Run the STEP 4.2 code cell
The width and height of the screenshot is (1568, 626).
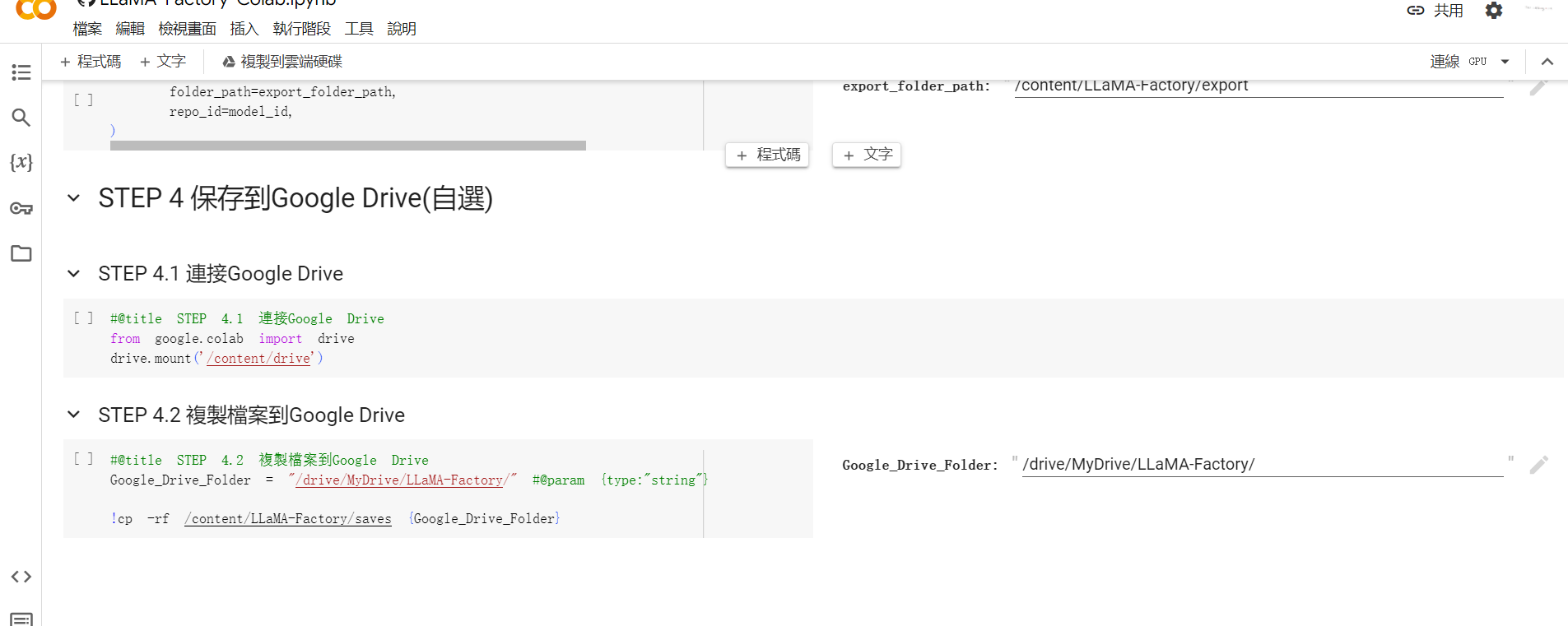(x=83, y=459)
